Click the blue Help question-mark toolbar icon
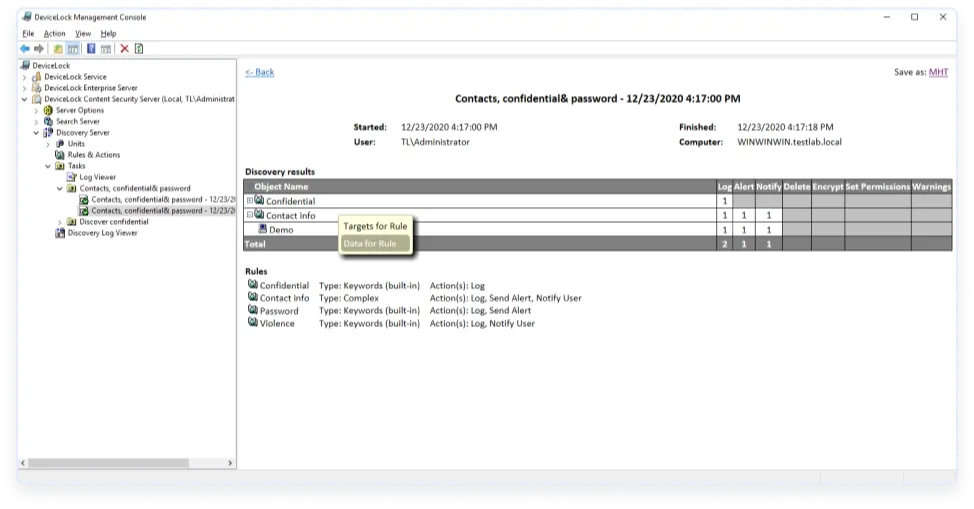Screen dimensions: 974x509 click(x=91, y=48)
